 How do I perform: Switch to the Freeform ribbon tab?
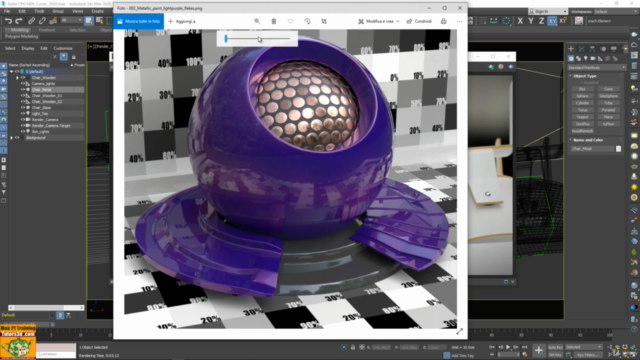(47, 30)
